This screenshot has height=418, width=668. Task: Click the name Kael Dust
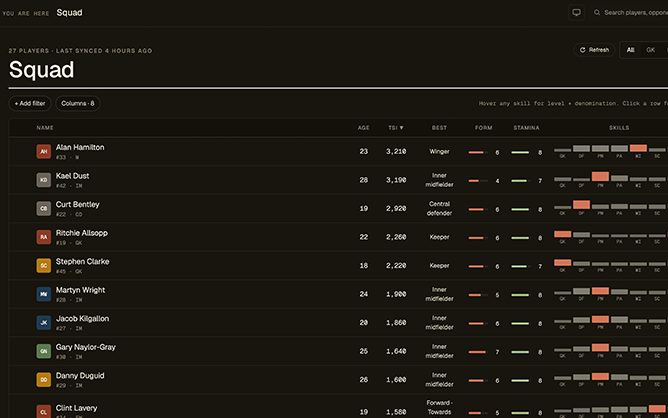(x=72, y=176)
